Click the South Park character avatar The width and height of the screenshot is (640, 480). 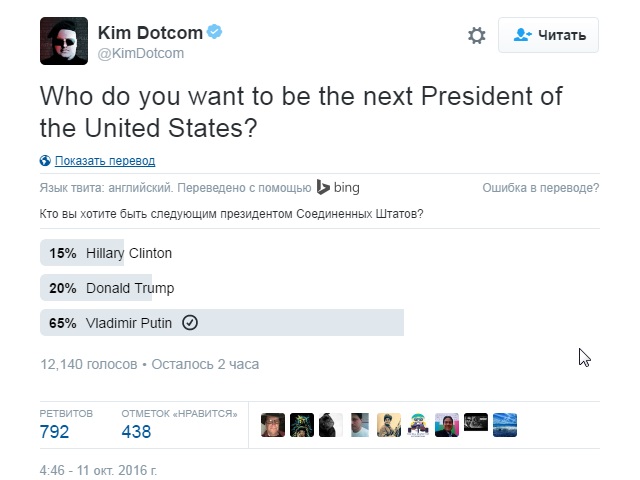coord(418,425)
